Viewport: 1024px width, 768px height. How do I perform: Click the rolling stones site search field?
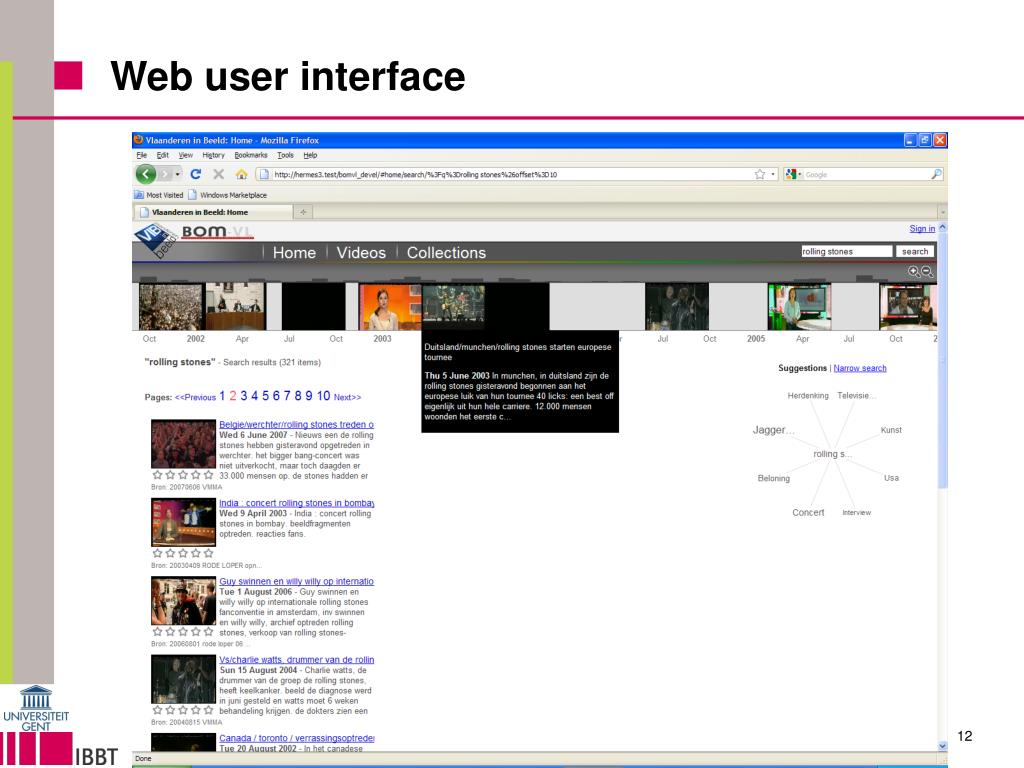846,251
